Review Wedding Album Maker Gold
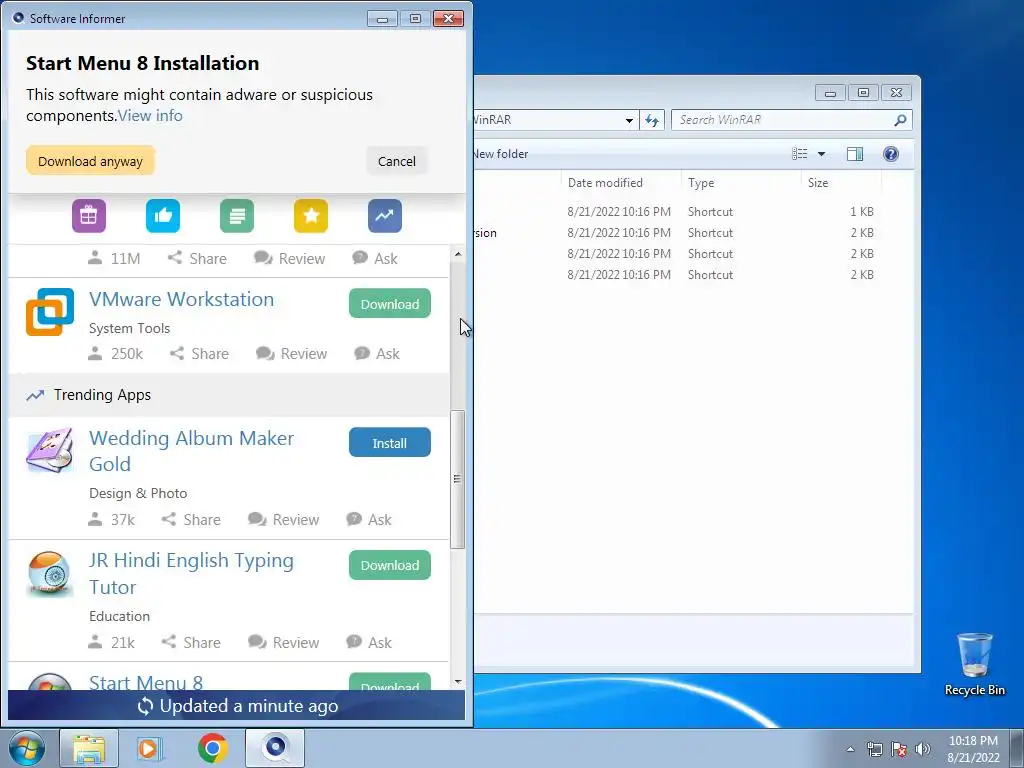 (x=283, y=520)
